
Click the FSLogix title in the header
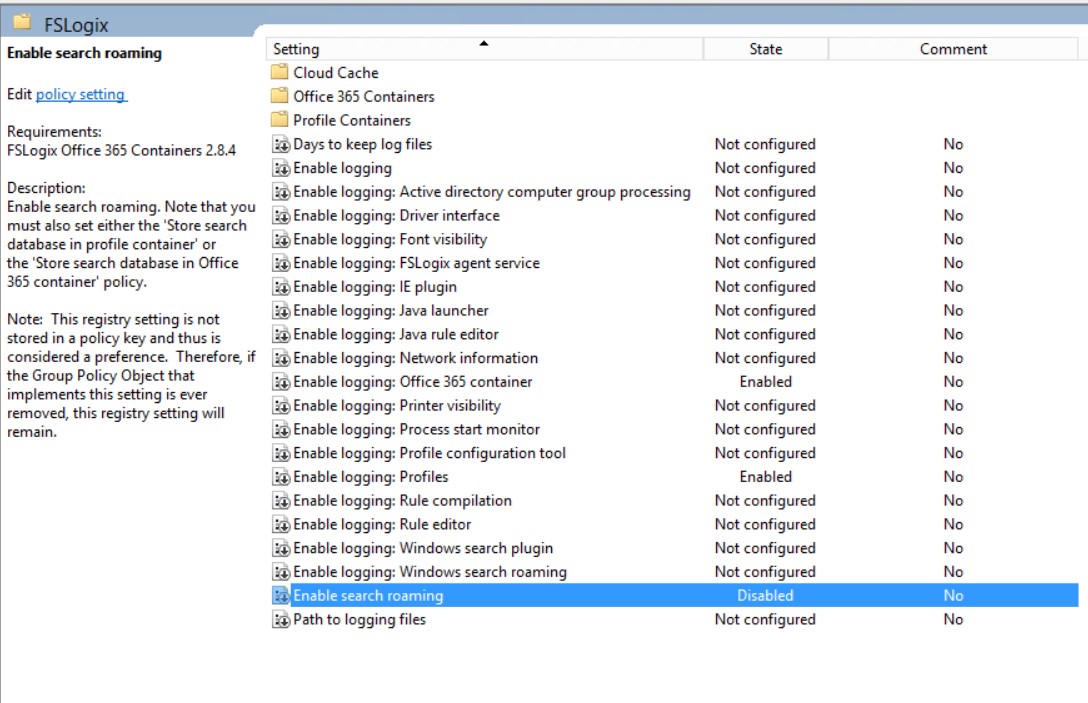point(76,26)
